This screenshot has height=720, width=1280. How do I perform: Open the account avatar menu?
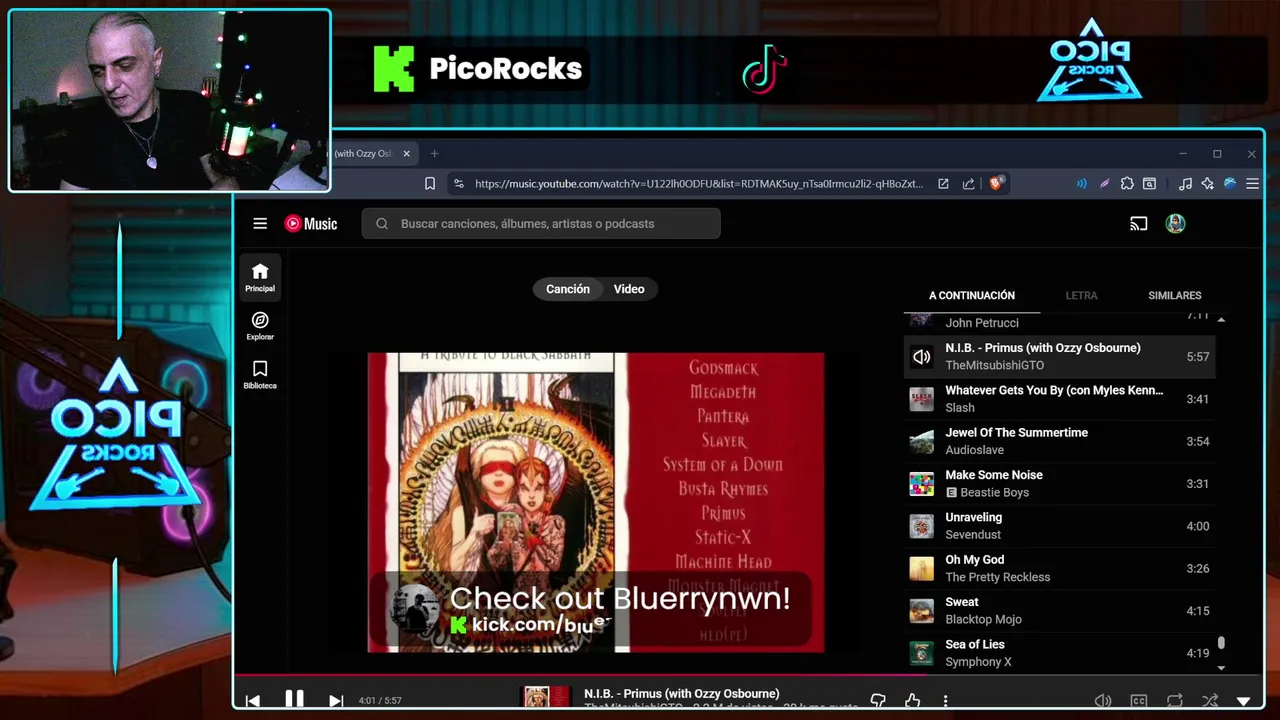(1175, 224)
